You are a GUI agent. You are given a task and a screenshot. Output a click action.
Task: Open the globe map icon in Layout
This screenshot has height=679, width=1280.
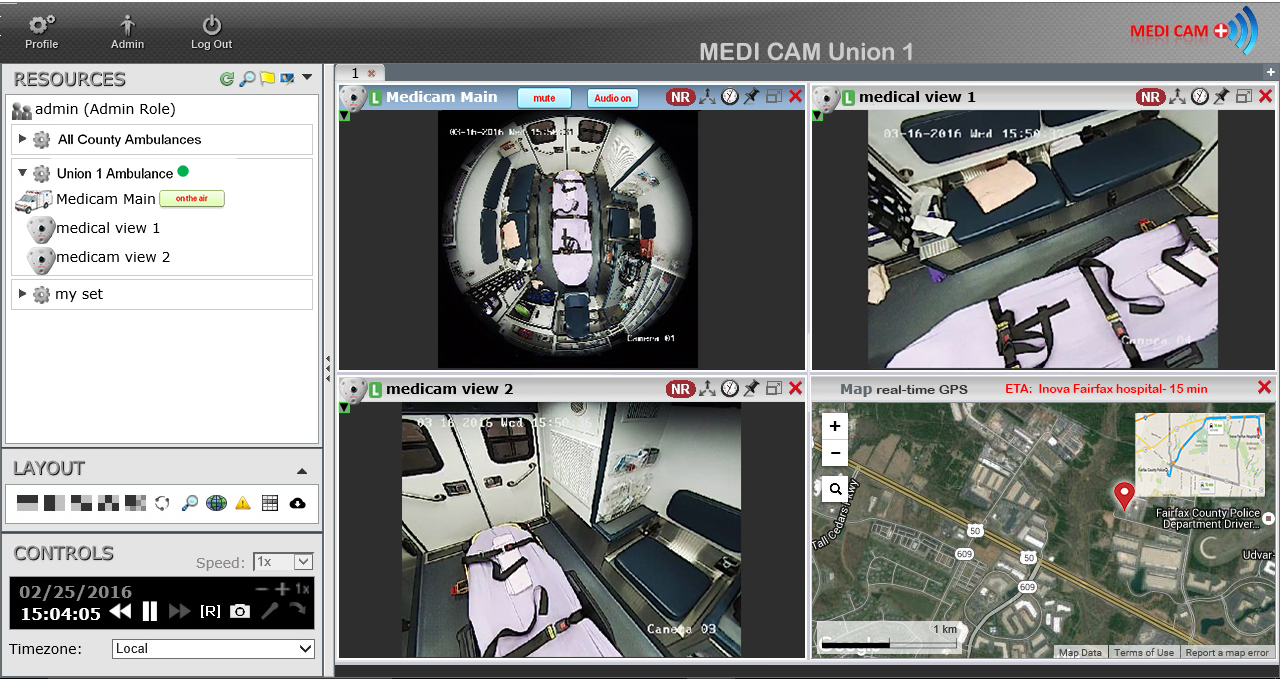click(x=216, y=503)
